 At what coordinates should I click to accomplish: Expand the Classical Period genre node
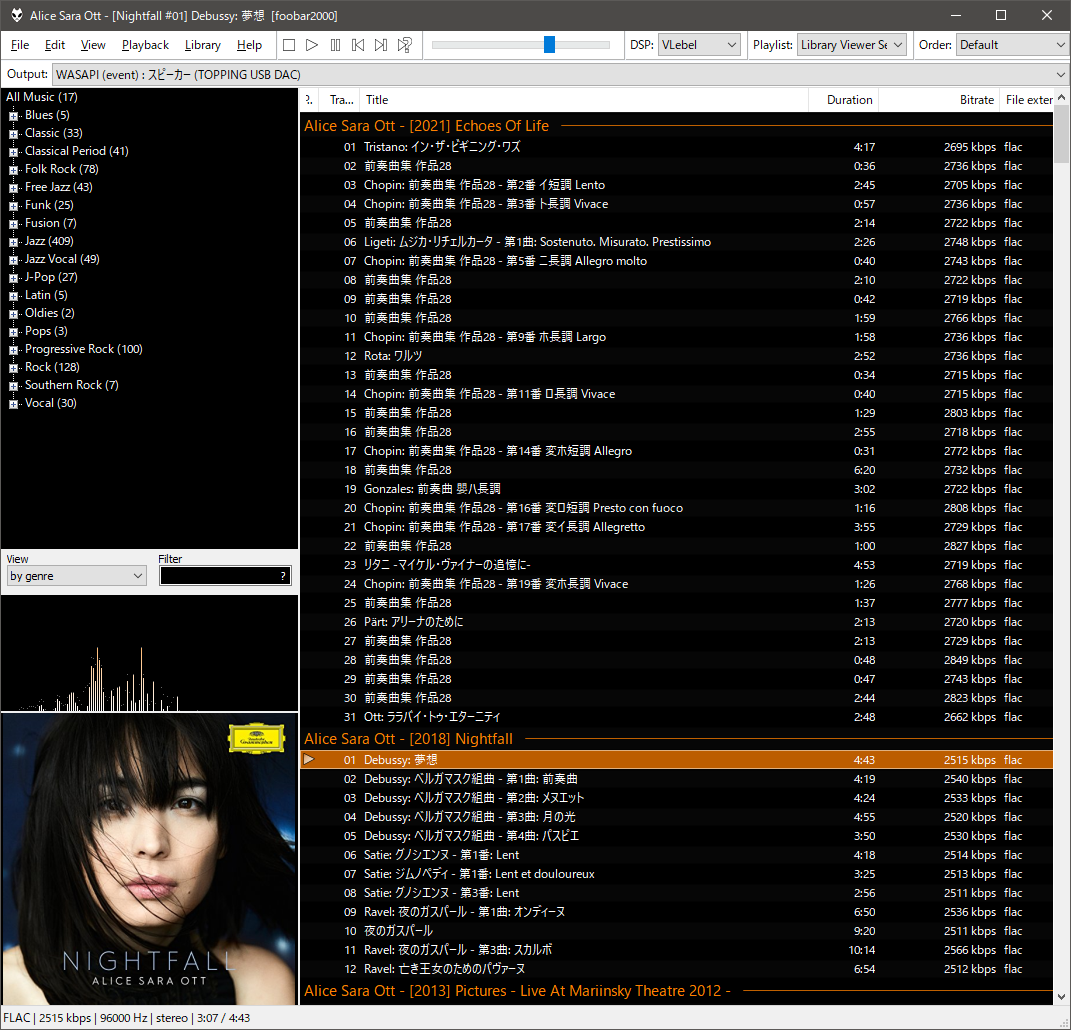pyautogui.click(x=13, y=152)
